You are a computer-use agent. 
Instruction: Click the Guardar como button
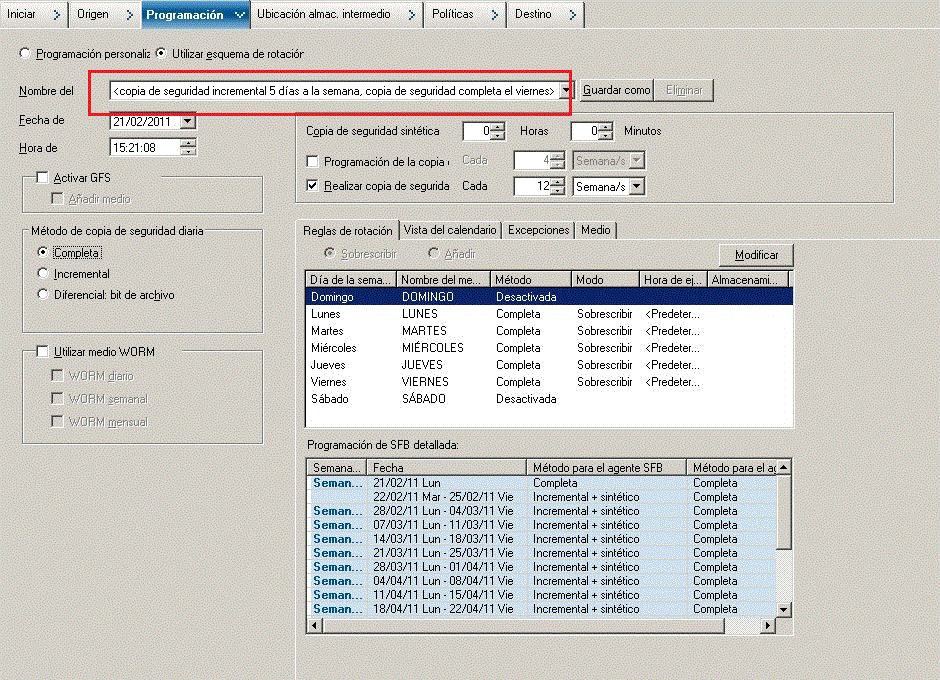pyautogui.click(x=616, y=90)
